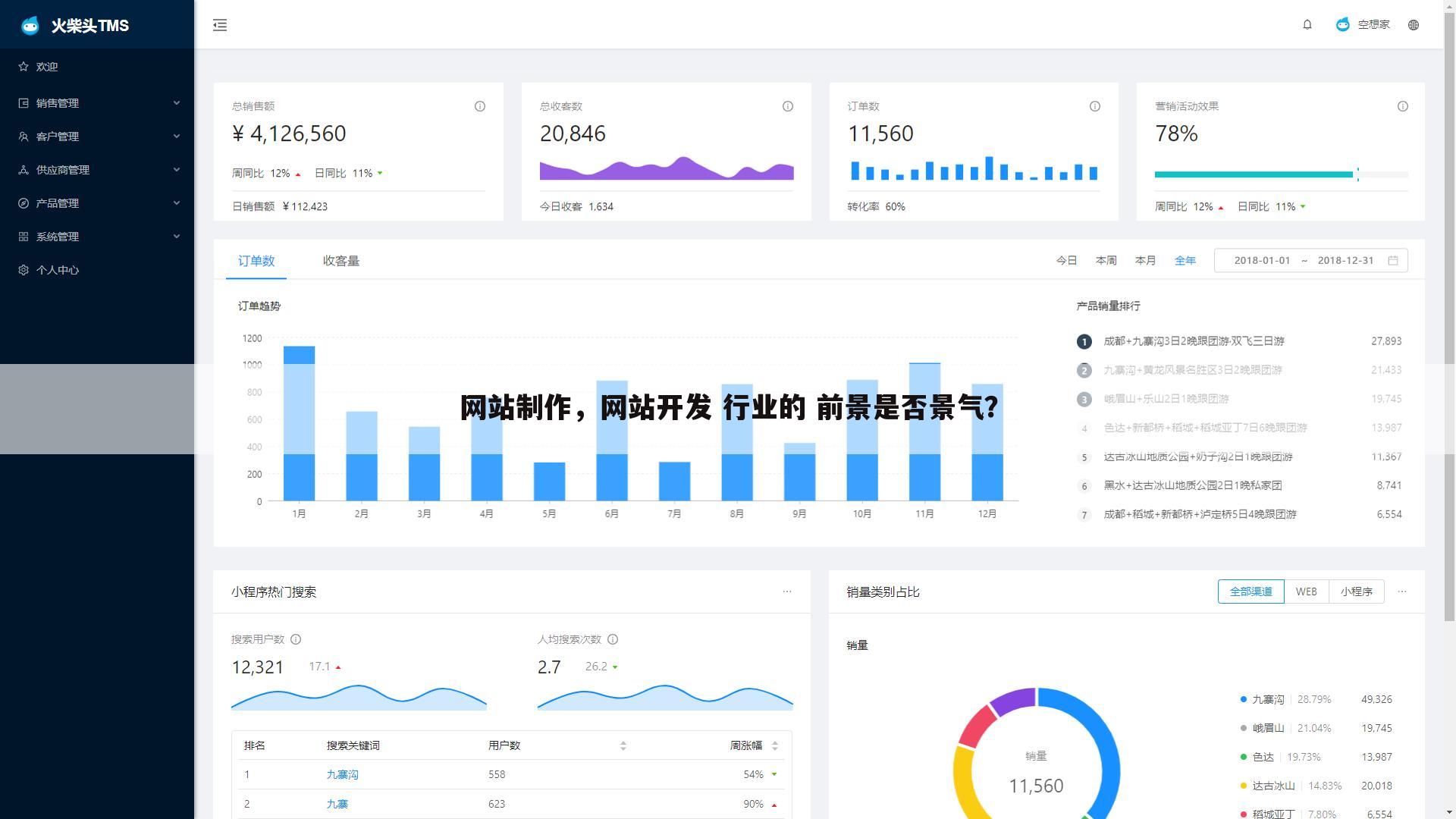Switch sales channel to WEB
The image size is (1456, 819).
1306,591
